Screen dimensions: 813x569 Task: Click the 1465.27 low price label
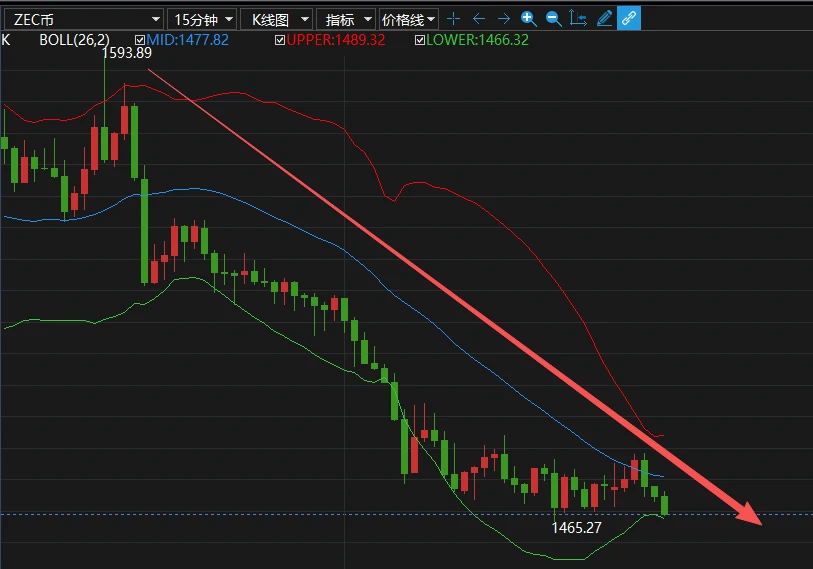(576, 528)
